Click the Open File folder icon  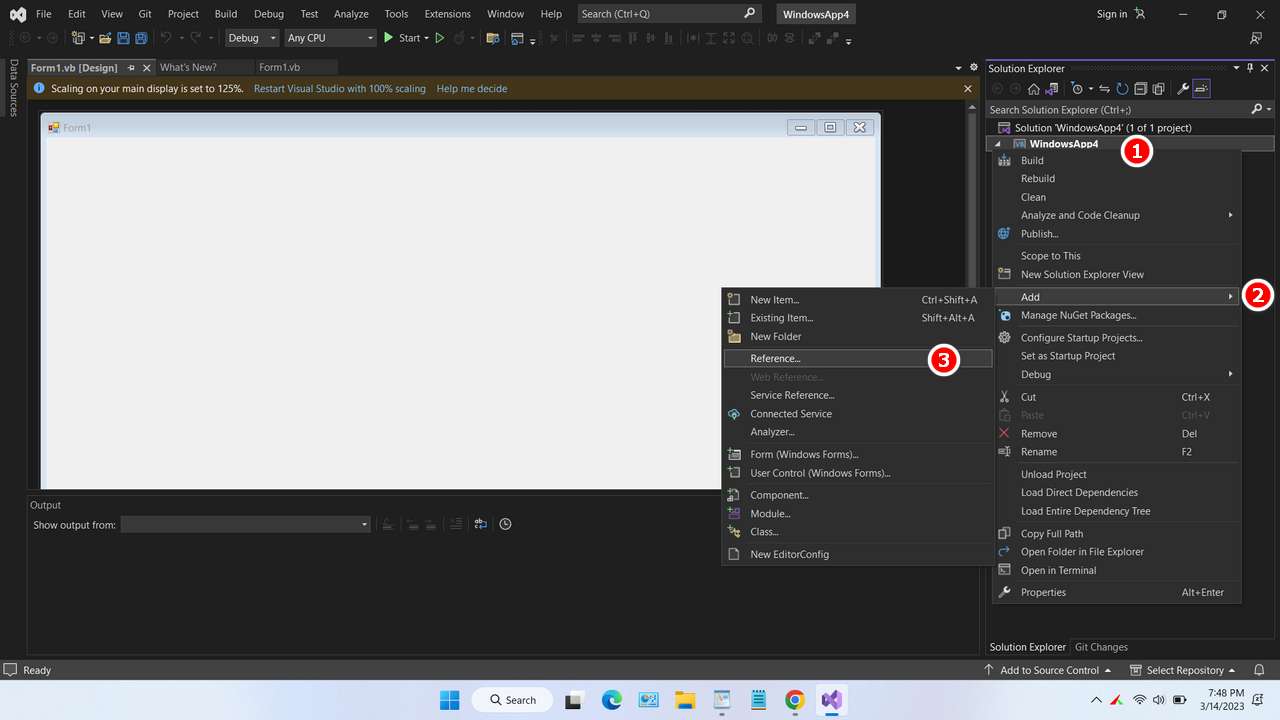click(104, 38)
